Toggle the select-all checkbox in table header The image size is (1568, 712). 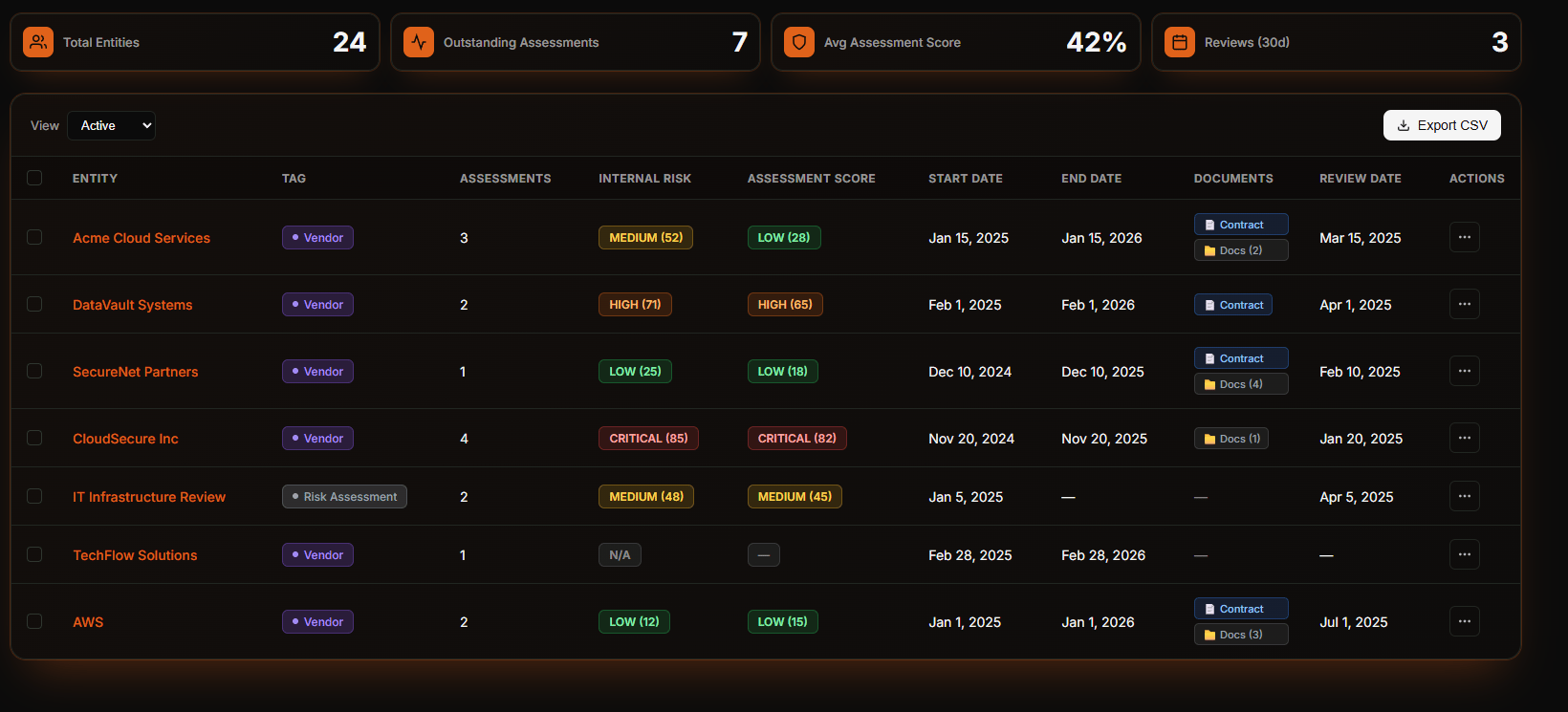[x=34, y=178]
